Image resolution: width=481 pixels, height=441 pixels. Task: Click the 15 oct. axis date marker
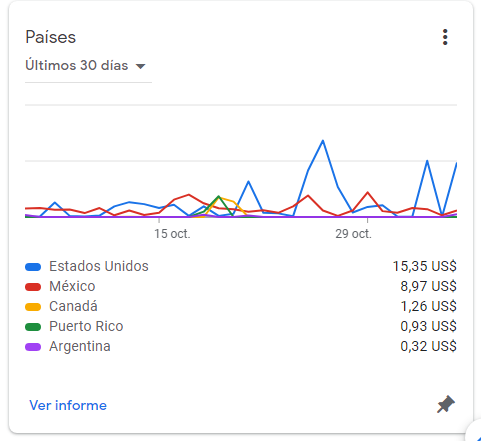click(172, 234)
